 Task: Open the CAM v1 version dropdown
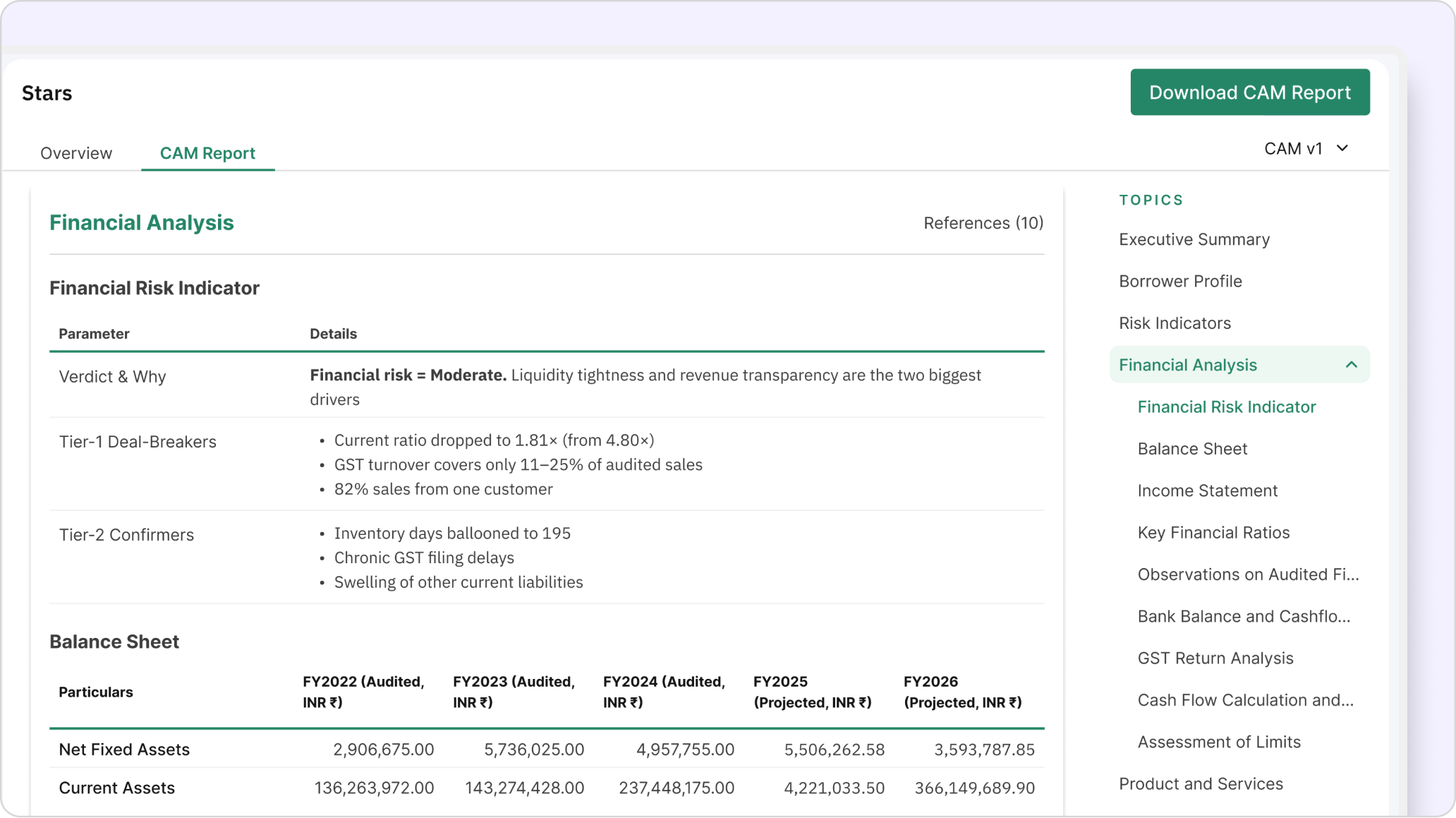(1306, 149)
